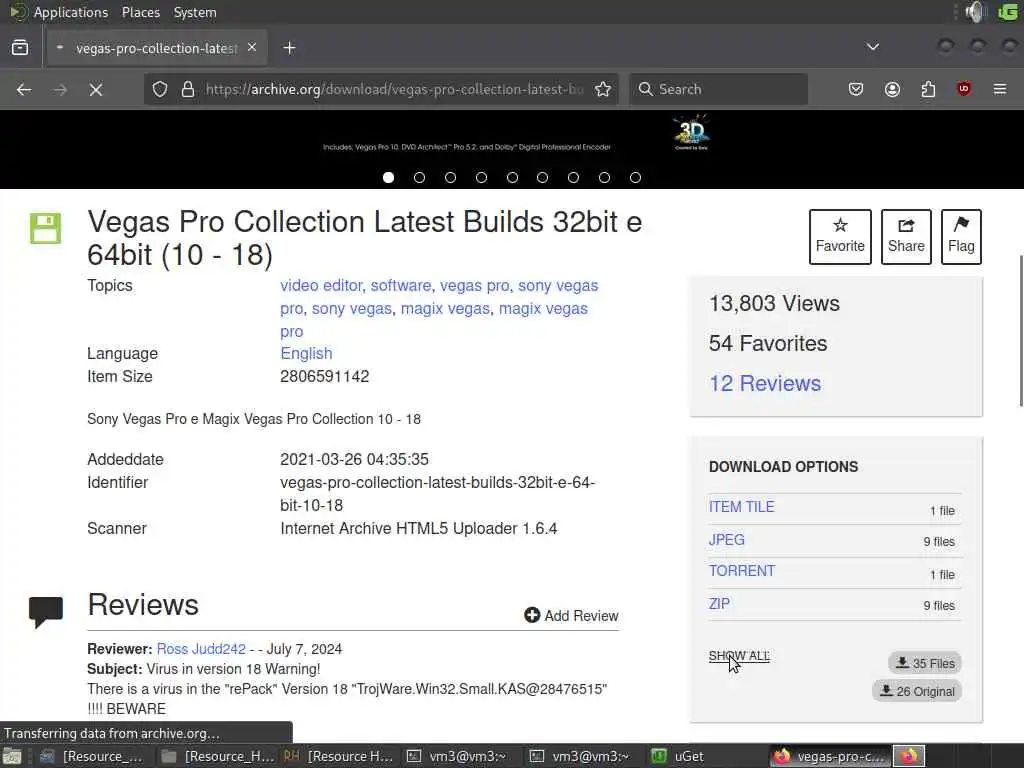Click the show desktop taskbar icon
1024x768 pixels.
coord(12,756)
